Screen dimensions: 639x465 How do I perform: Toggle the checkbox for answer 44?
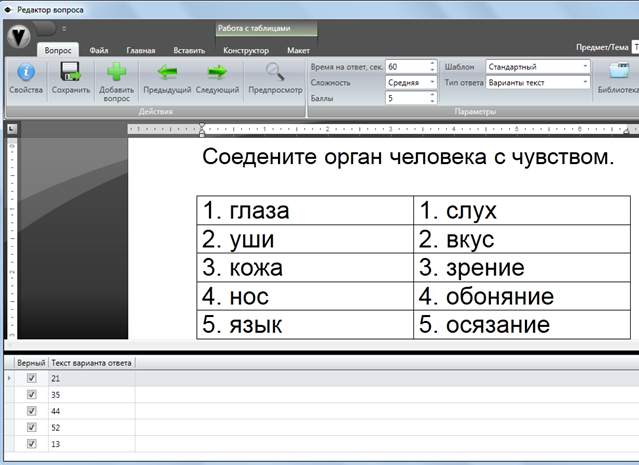click(x=31, y=411)
